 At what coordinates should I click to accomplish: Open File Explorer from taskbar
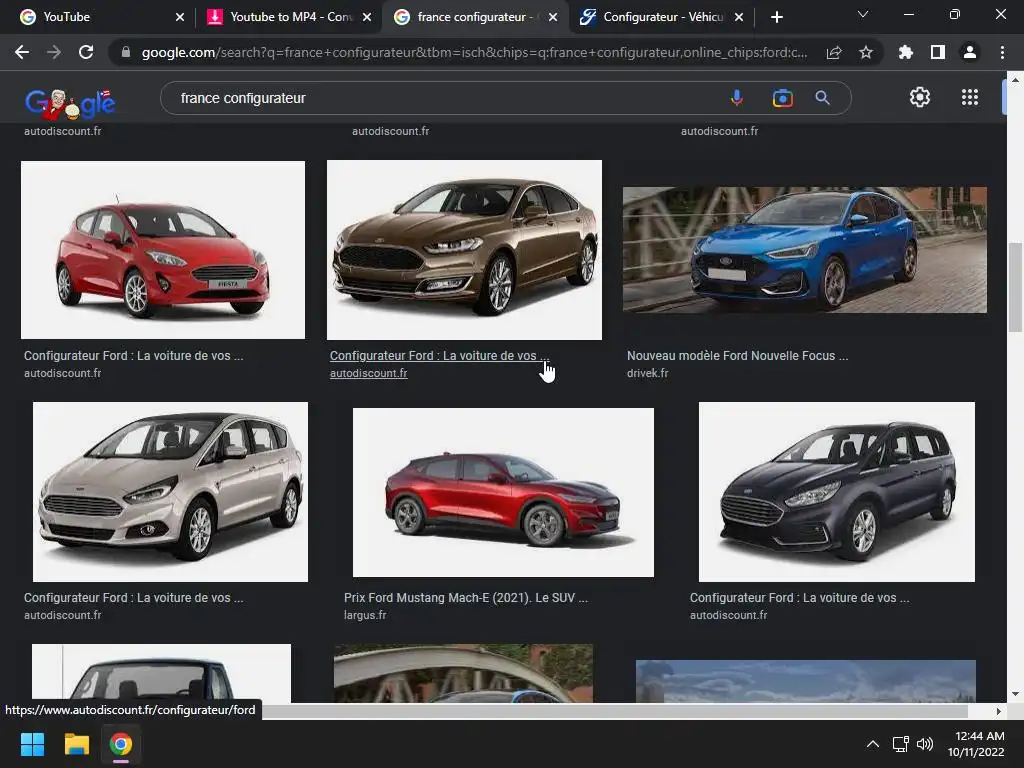[76, 744]
